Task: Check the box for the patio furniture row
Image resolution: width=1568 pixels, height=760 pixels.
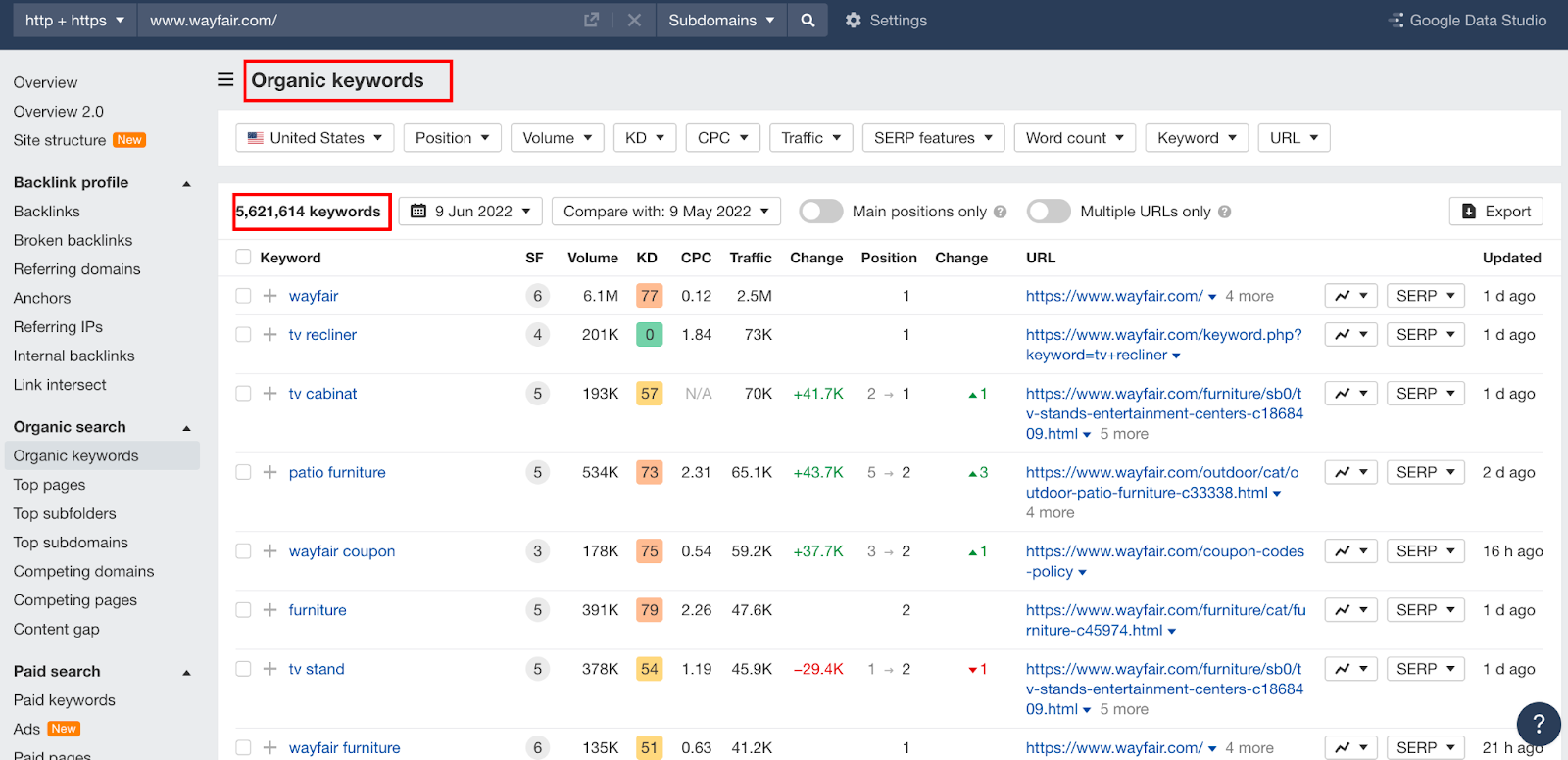Action: pos(243,472)
